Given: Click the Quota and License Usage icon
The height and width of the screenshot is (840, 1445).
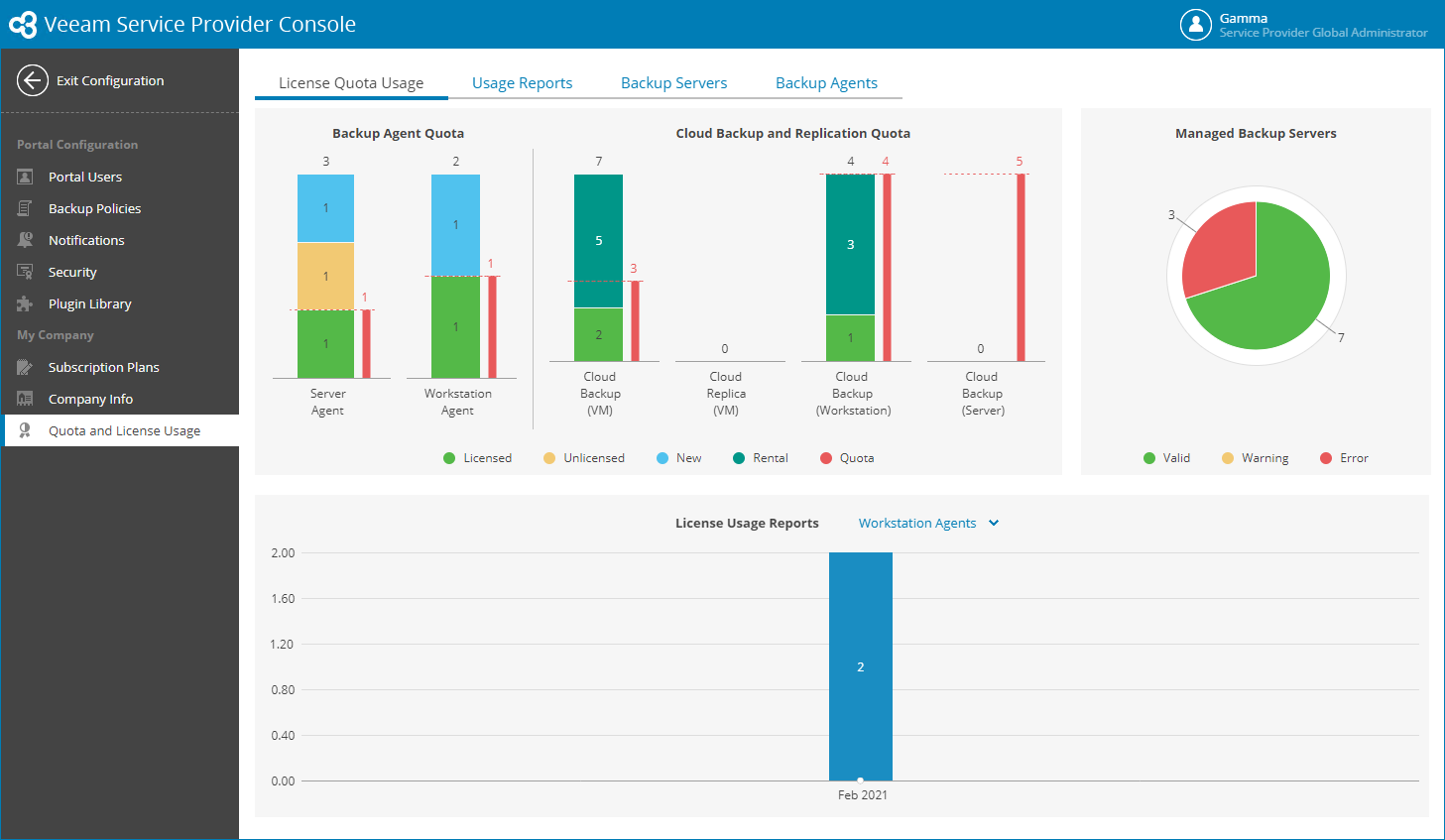Looking at the screenshot, I should (x=25, y=430).
